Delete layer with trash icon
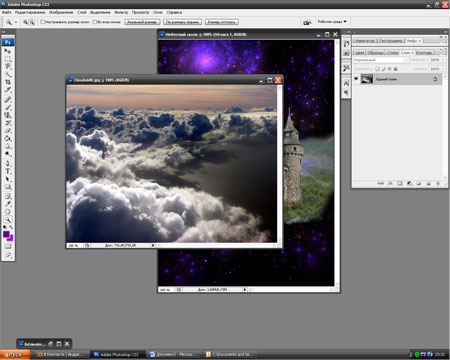 (x=438, y=183)
